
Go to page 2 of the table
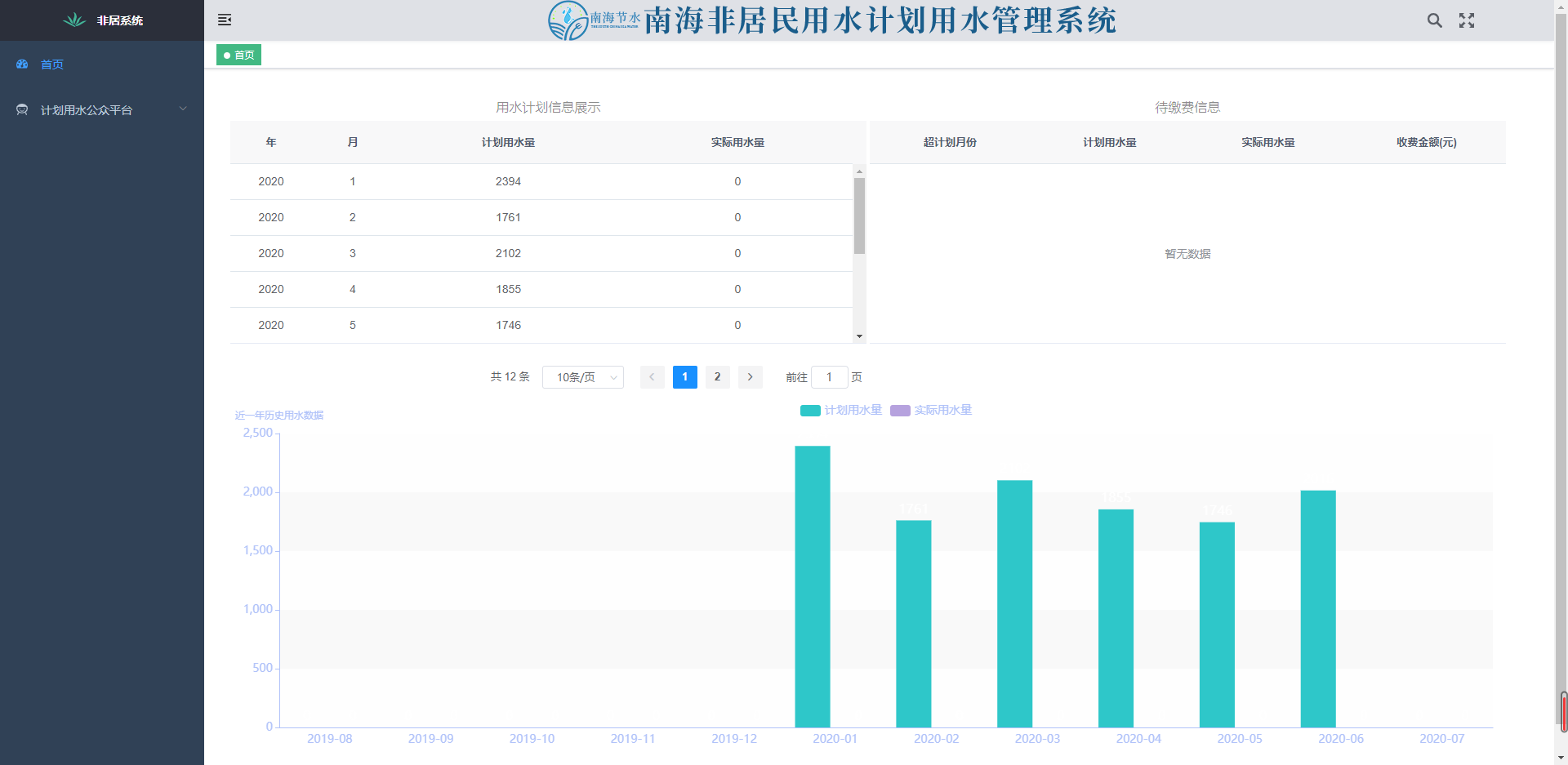717,376
